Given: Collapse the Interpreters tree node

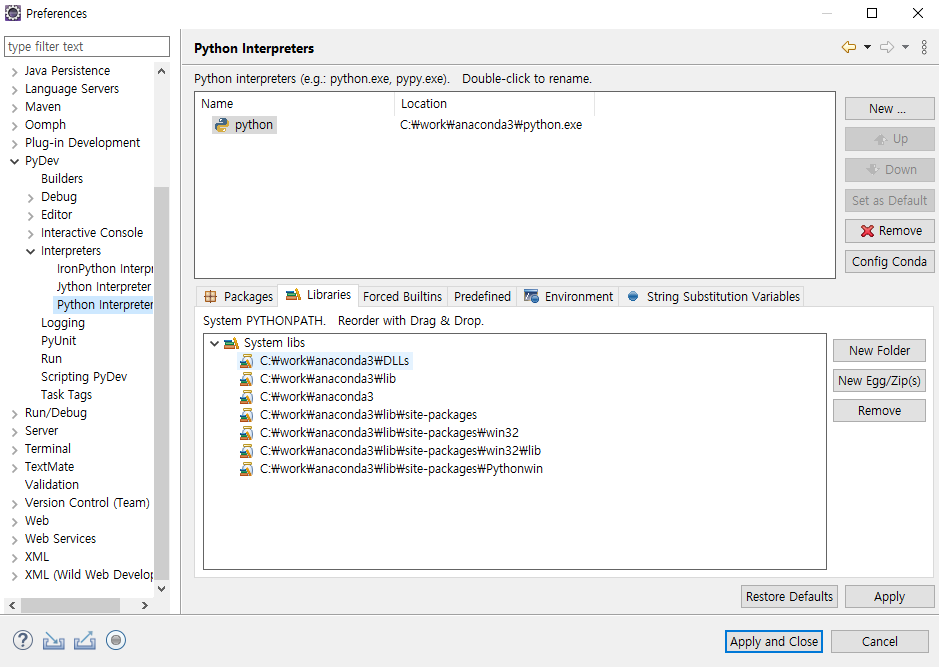Looking at the screenshot, I should (31, 251).
